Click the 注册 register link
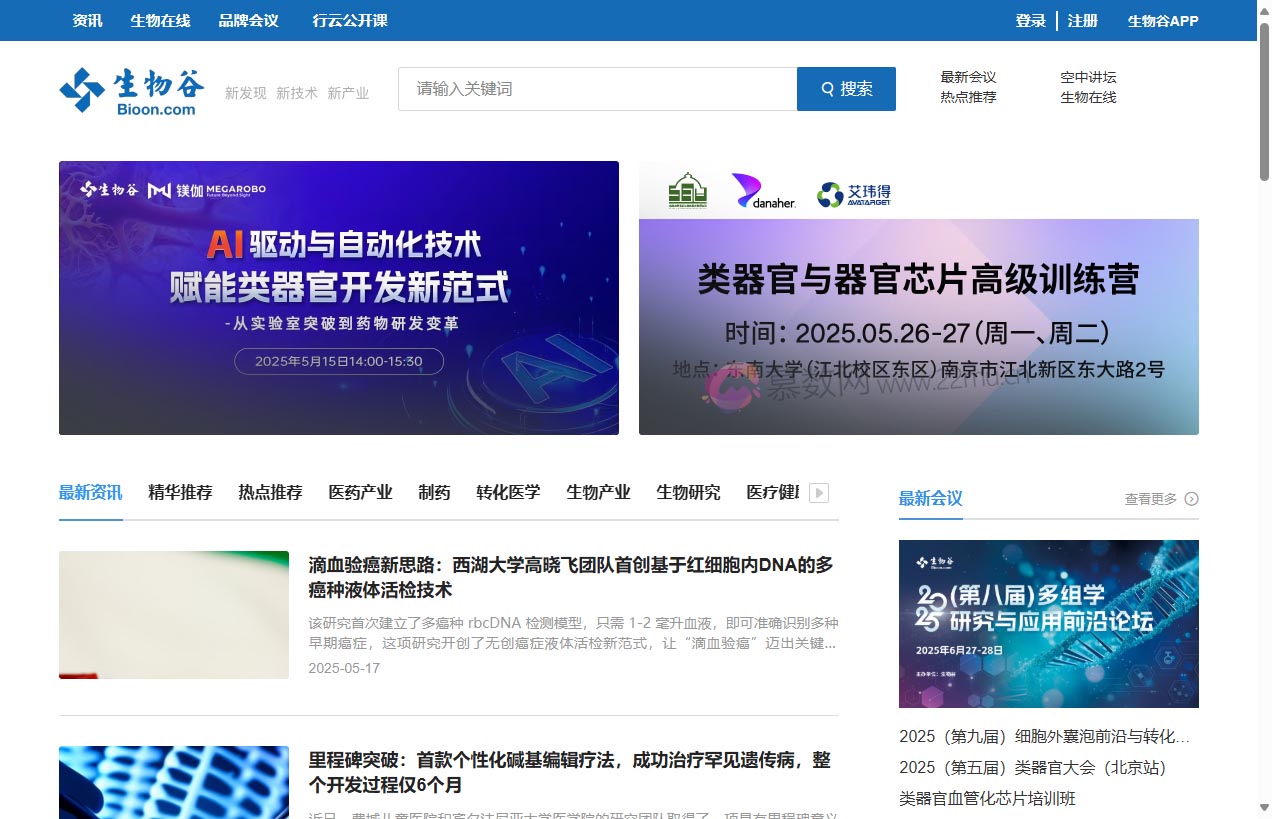 1082,21
